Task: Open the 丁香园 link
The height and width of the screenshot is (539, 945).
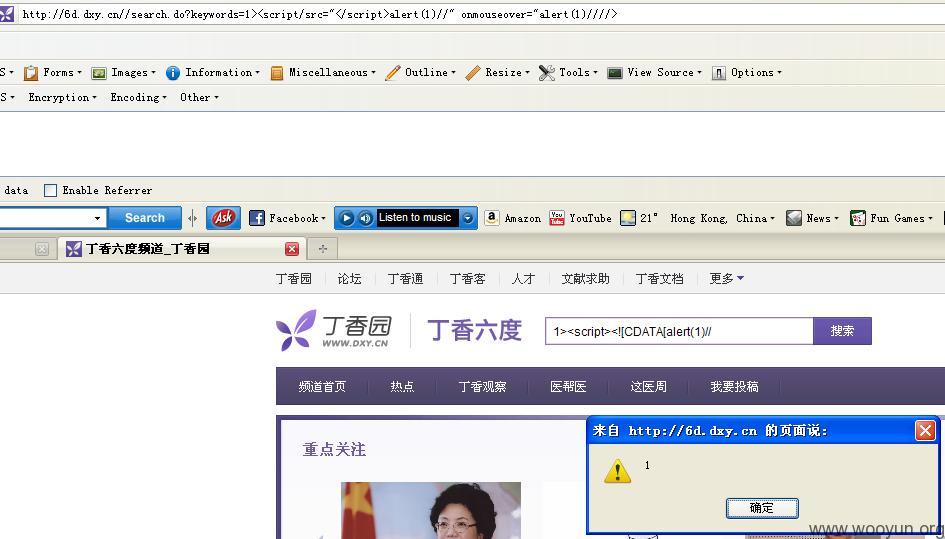Action: click(294, 279)
